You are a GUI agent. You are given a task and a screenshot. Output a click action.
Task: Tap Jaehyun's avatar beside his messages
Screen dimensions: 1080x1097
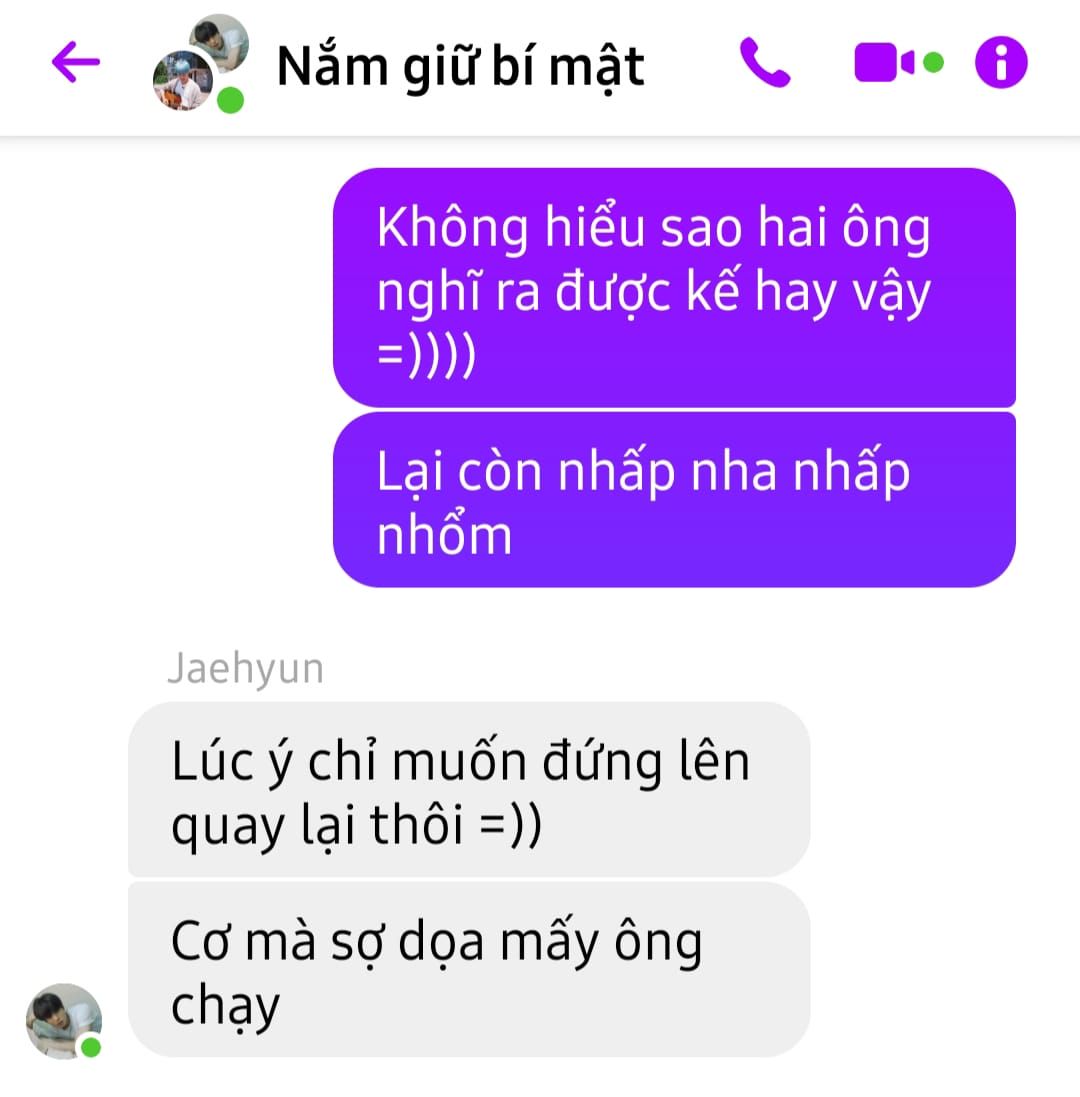(64, 1021)
